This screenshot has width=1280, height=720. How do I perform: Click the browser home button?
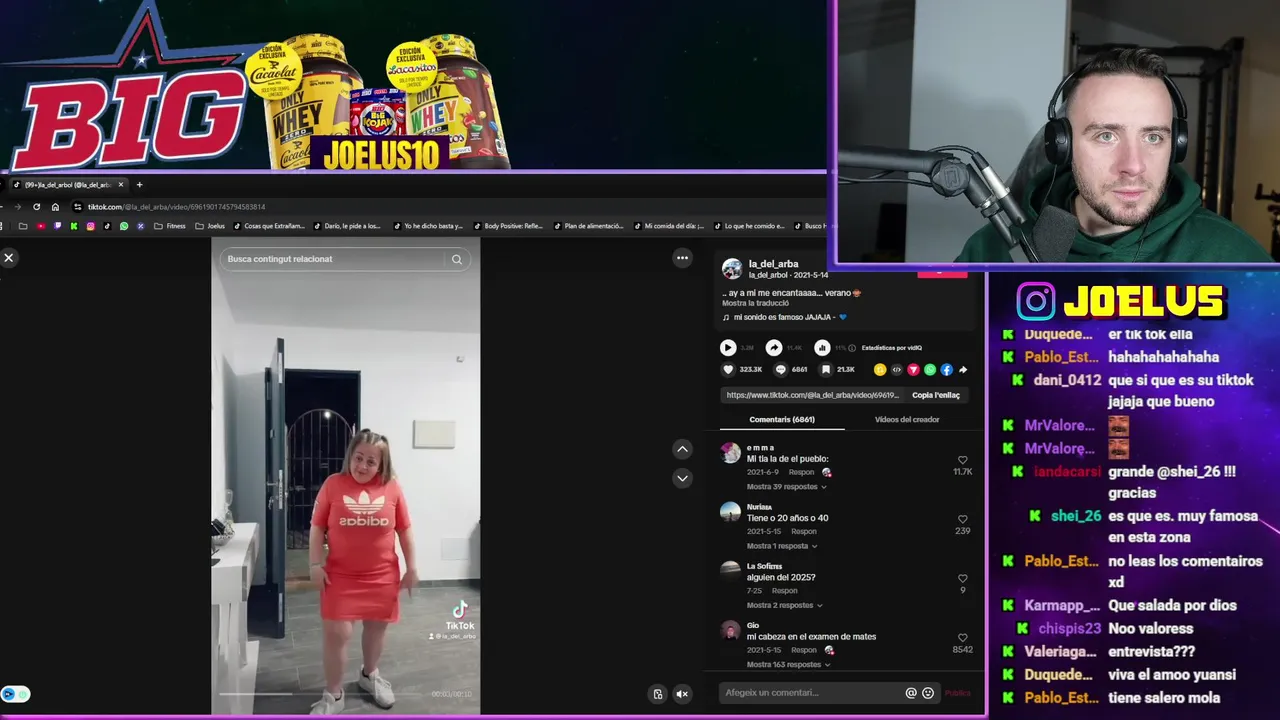coord(55,207)
